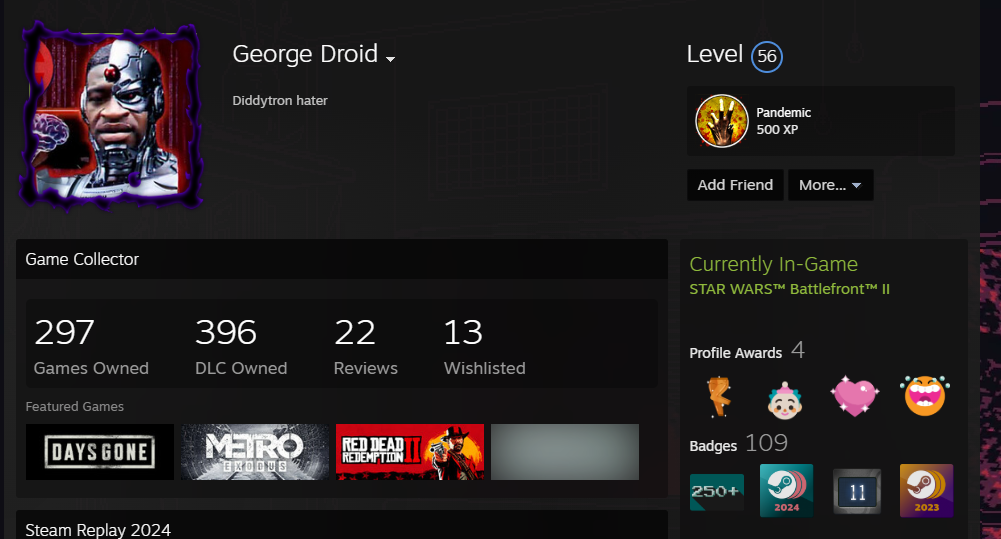Open the 250+ games badge
The width and height of the screenshot is (1001, 539).
click(x=717, y=492)
